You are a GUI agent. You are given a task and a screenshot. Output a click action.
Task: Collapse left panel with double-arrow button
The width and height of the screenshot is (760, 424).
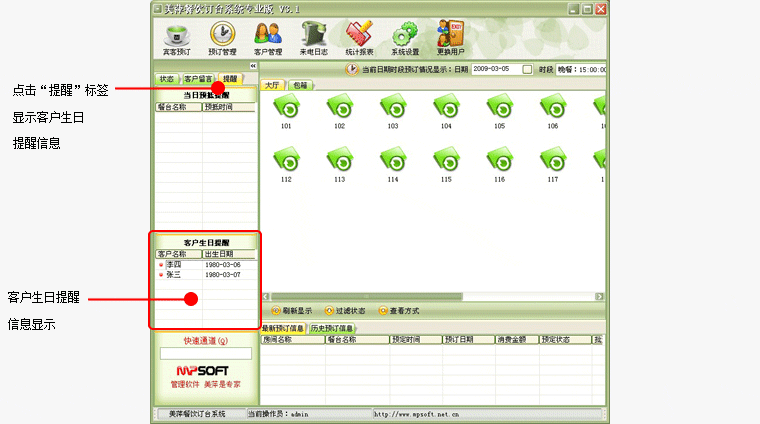pos(253,66)
